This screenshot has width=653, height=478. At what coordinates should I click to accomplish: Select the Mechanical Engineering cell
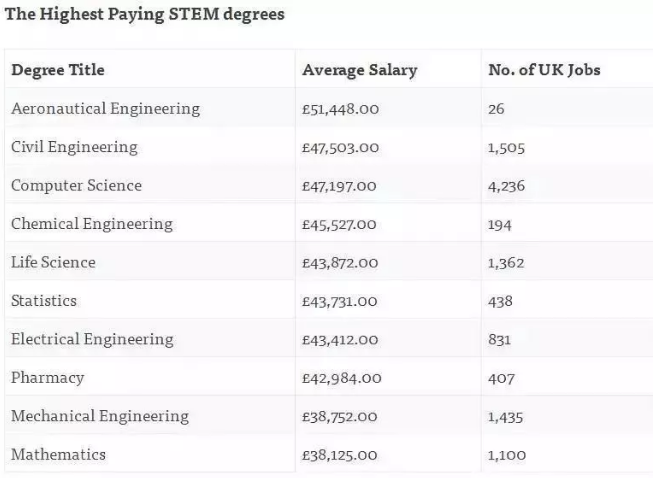99,416
